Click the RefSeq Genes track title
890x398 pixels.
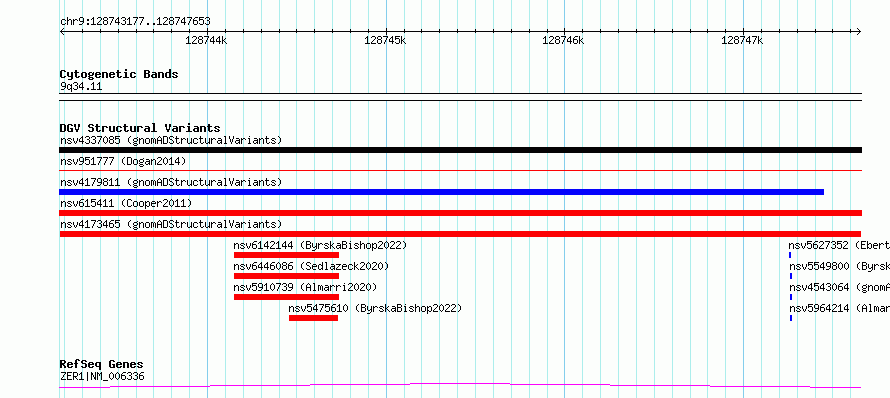point(101,364)
